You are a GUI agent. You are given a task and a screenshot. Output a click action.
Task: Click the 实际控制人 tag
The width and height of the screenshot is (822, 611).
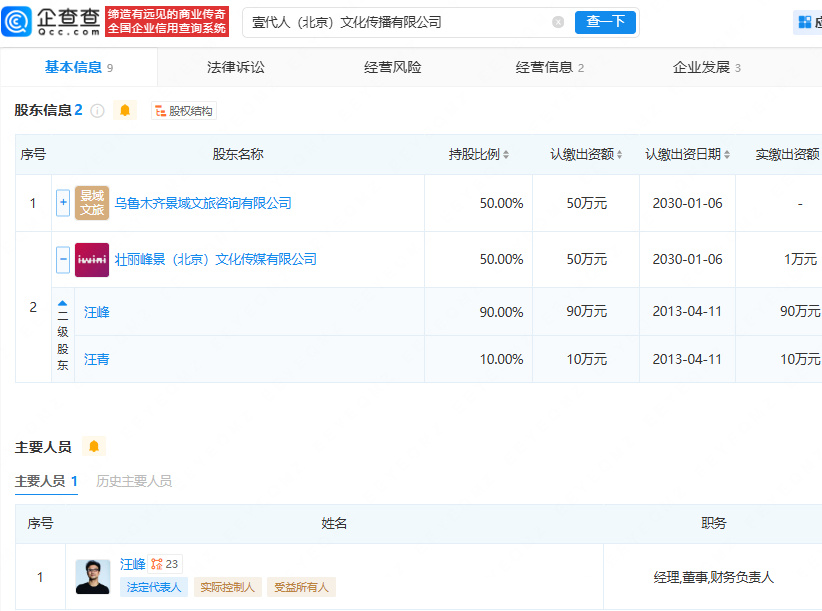[x=228, y=587]
